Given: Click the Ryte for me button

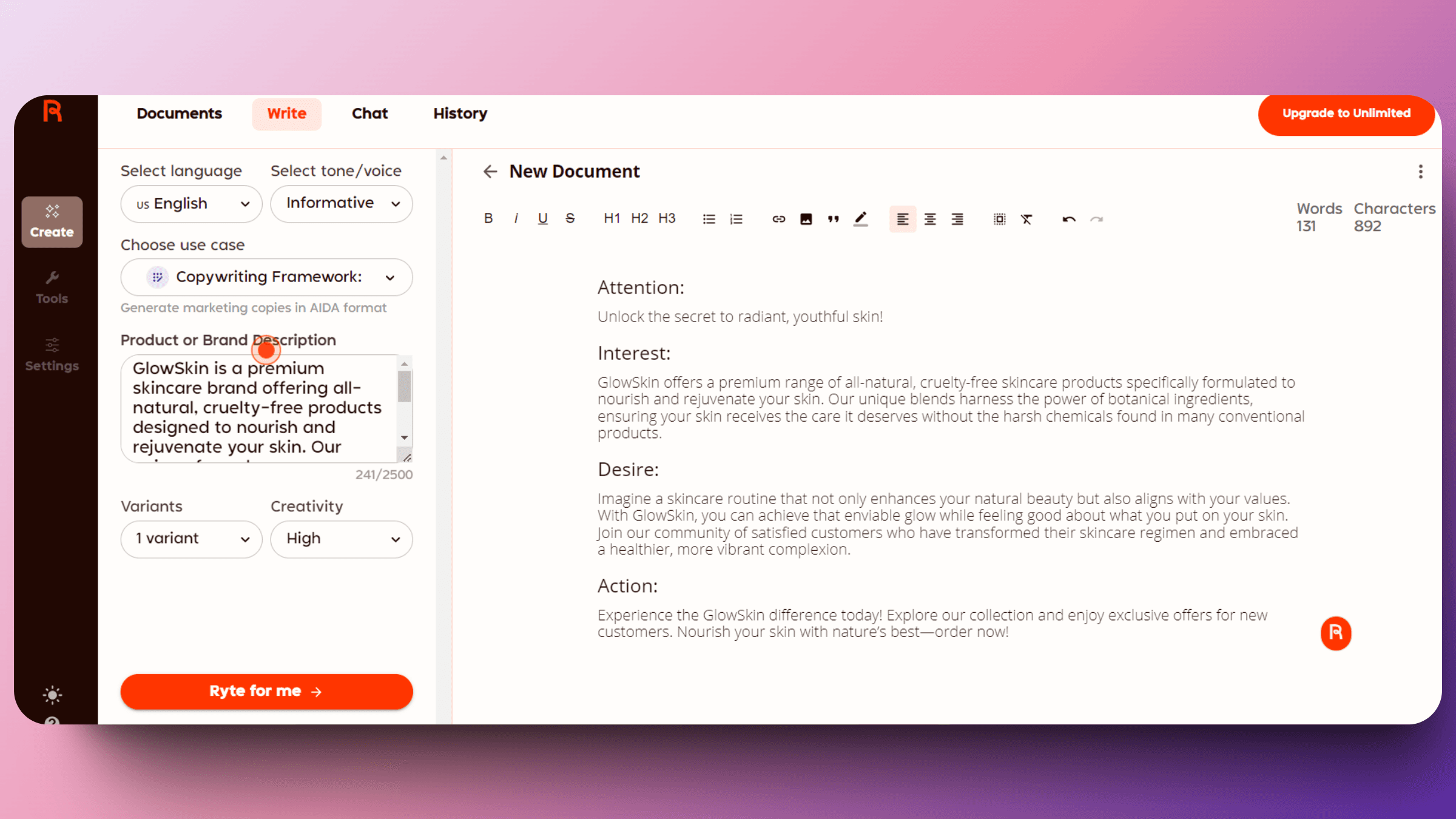Looking at the screenshot, I should (x=266, y=691).
